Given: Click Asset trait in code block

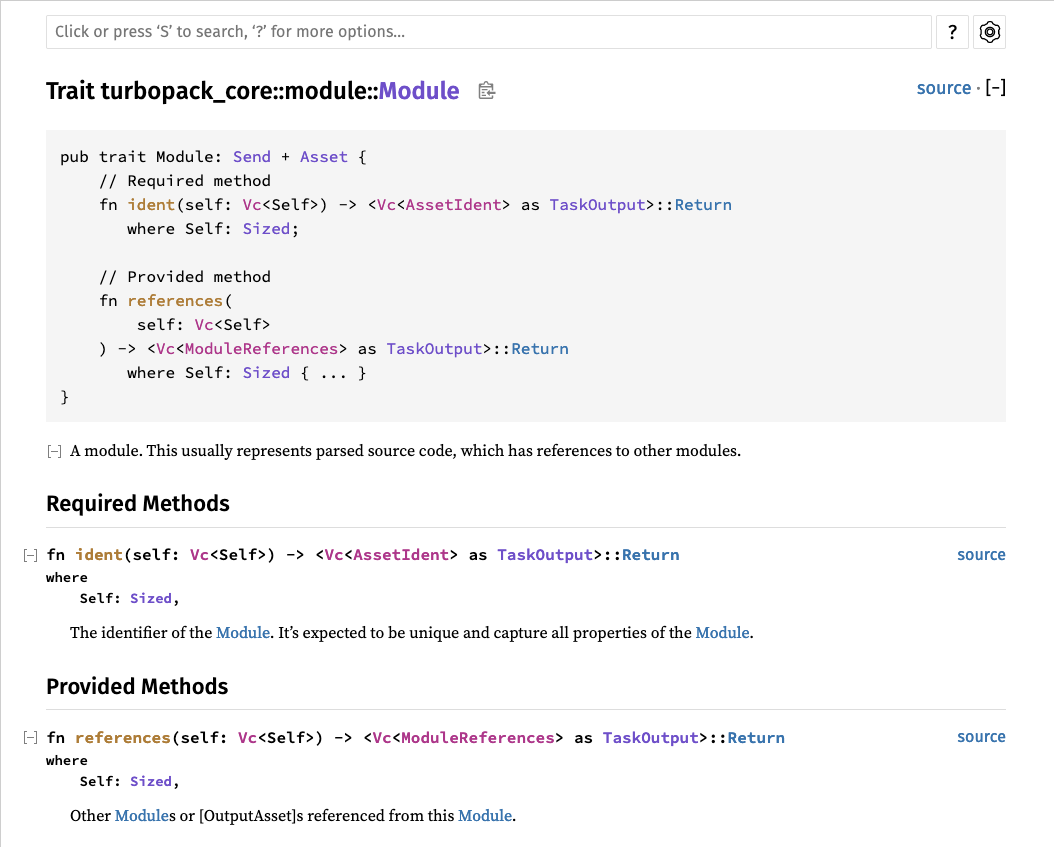Looking at the screenshot, I should (x=324, y=157).
